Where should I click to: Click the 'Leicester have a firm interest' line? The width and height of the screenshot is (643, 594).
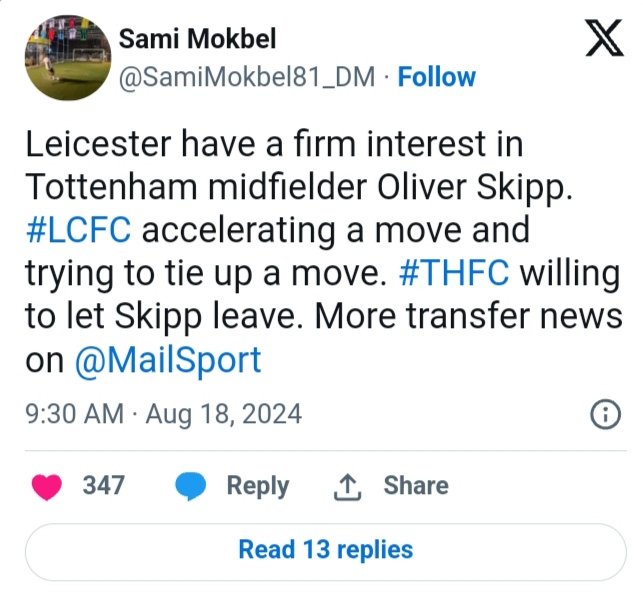(x=274, y=145)
